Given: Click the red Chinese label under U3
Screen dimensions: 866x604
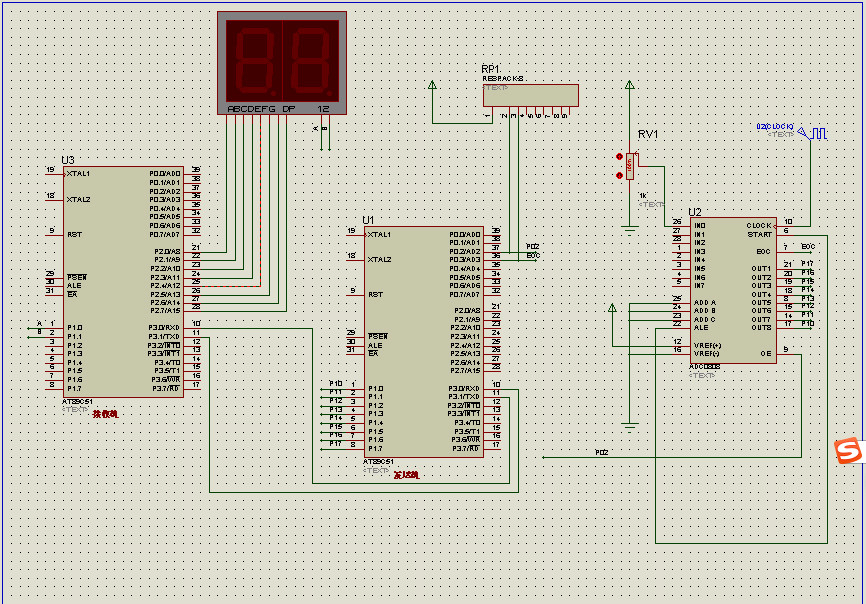Looking at the screenshot, I should tap(105, 414).
